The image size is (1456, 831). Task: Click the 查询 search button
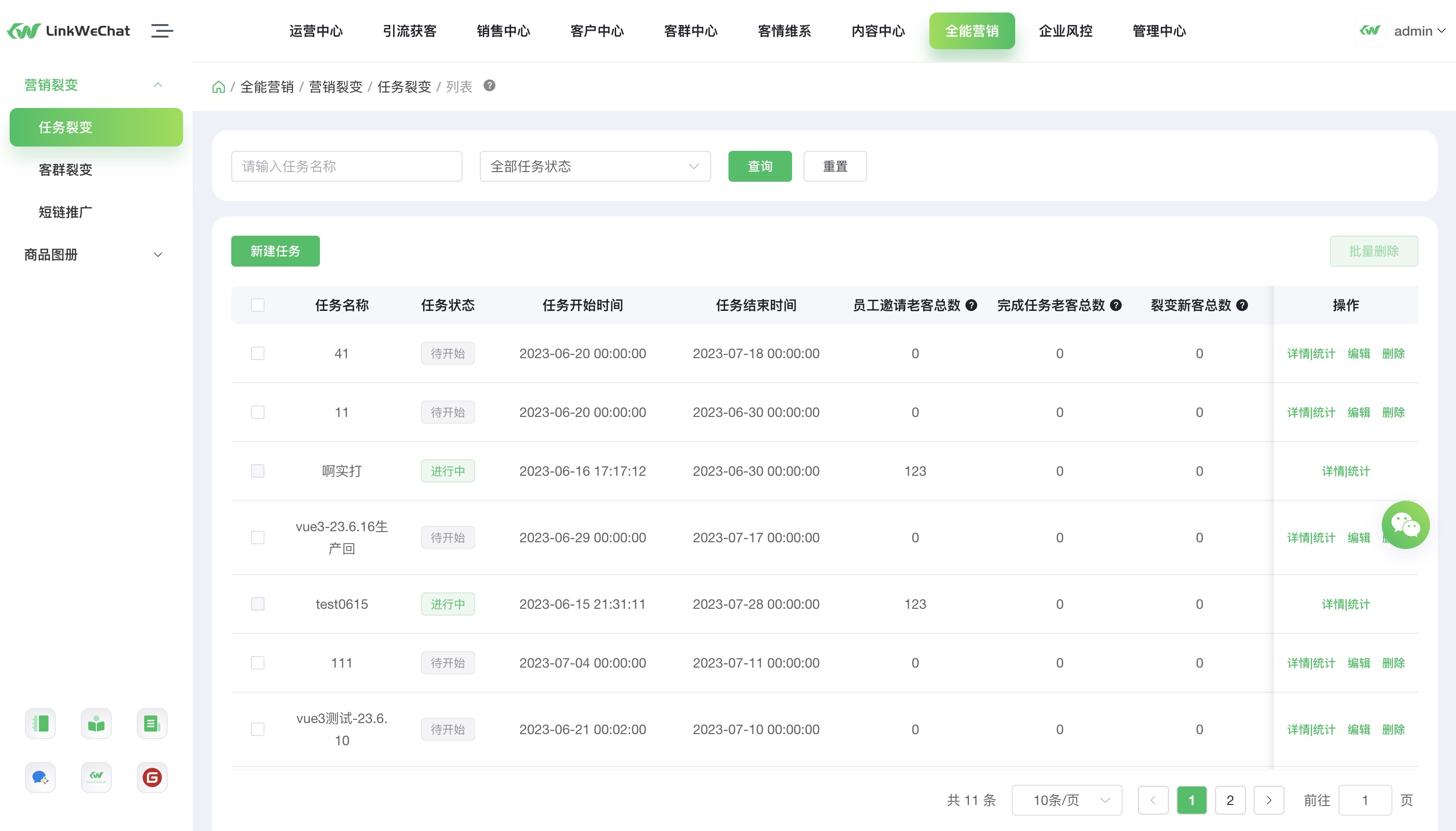coord(760,166)
